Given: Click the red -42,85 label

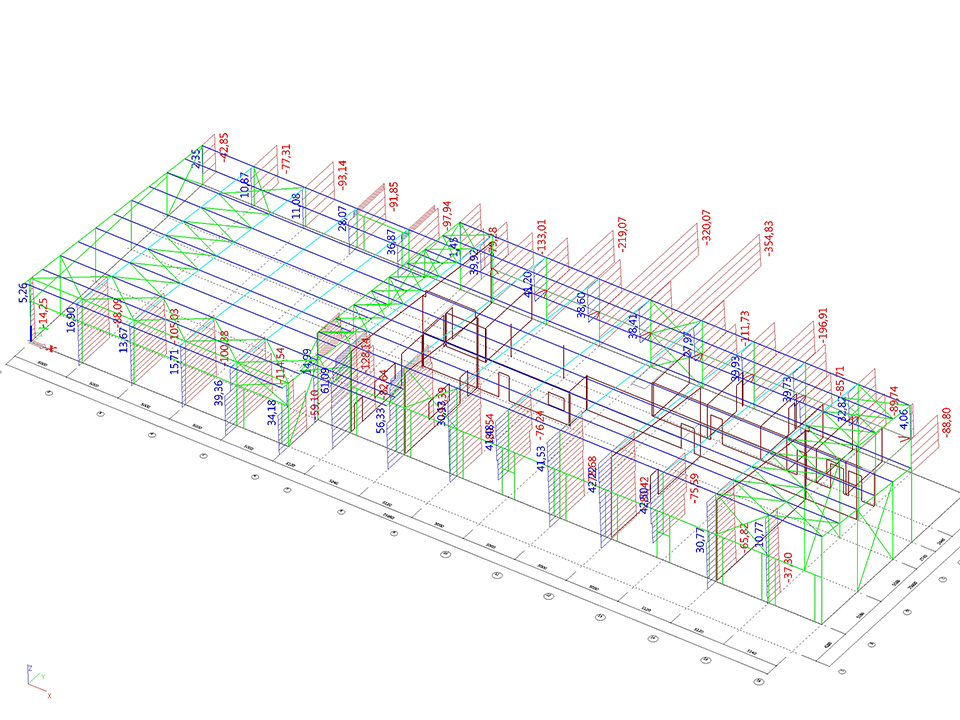Looking at the screenshot, I should pos(224,146).
